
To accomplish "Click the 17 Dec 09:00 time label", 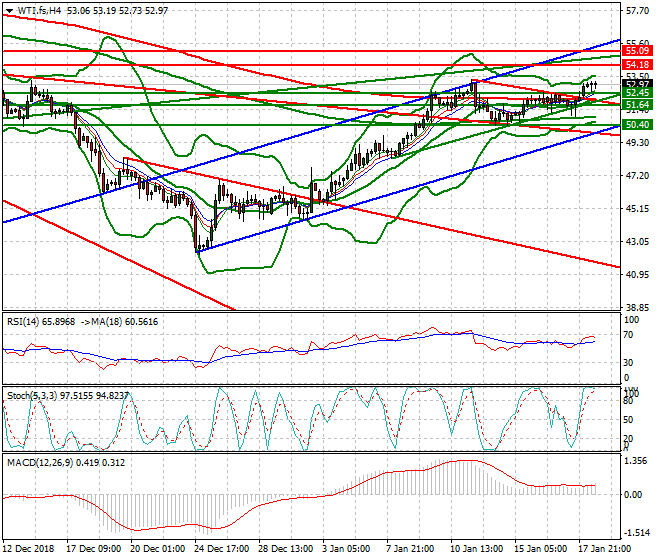I will point(93,549).
